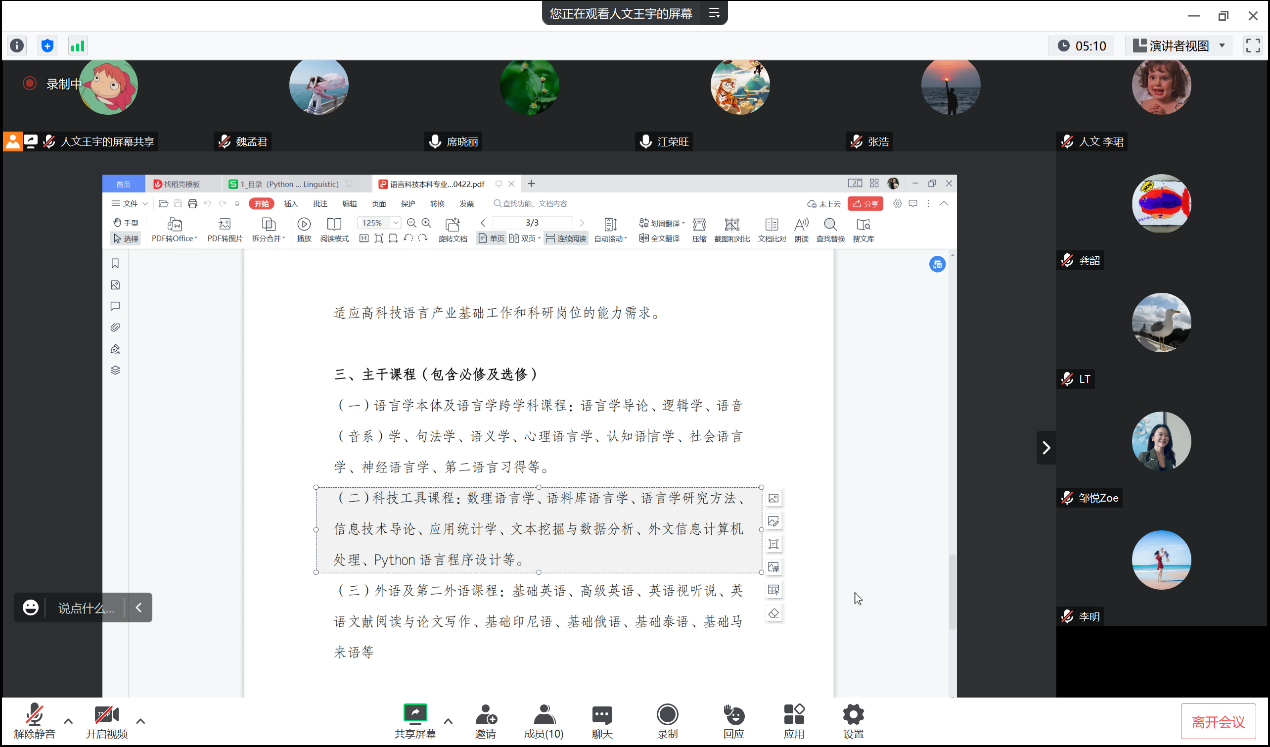Expand share options arrow beside 共享屏幕
Image resolution: width=1270 pixels, height=747 pixels.
447,721
